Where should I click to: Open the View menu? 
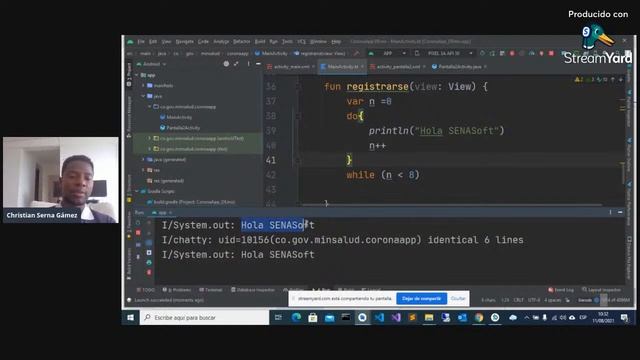(x=166, y=42)
